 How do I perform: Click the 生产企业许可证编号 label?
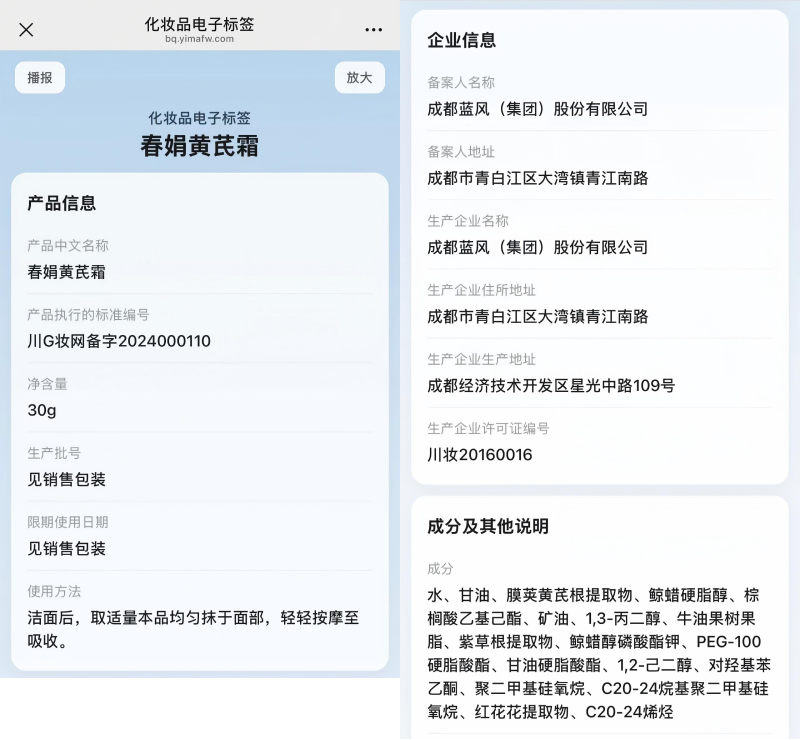coord(488,429)
